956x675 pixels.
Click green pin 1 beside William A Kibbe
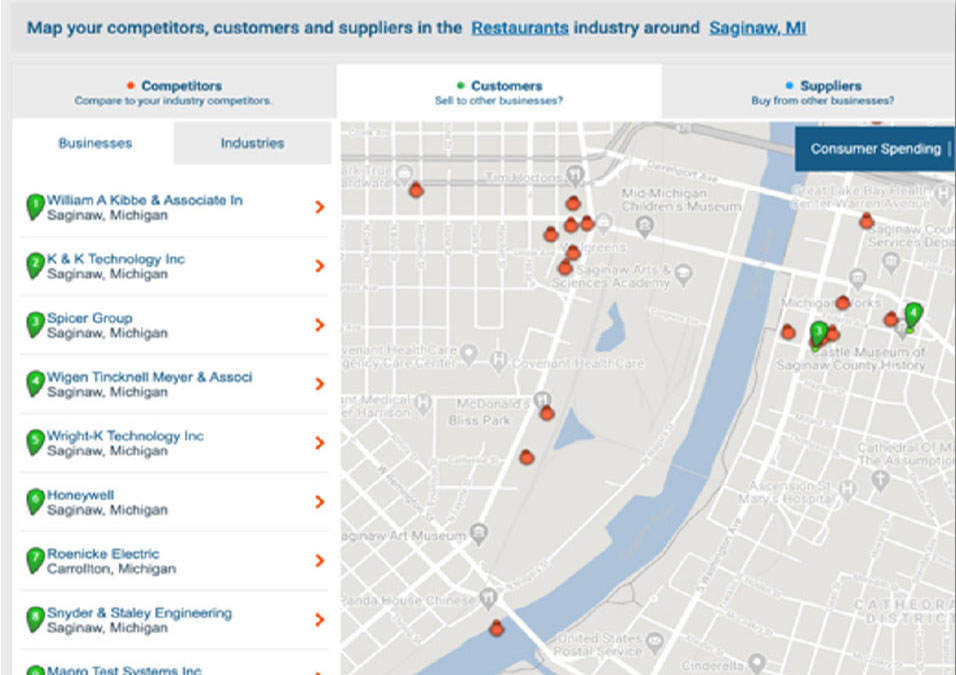35,207
